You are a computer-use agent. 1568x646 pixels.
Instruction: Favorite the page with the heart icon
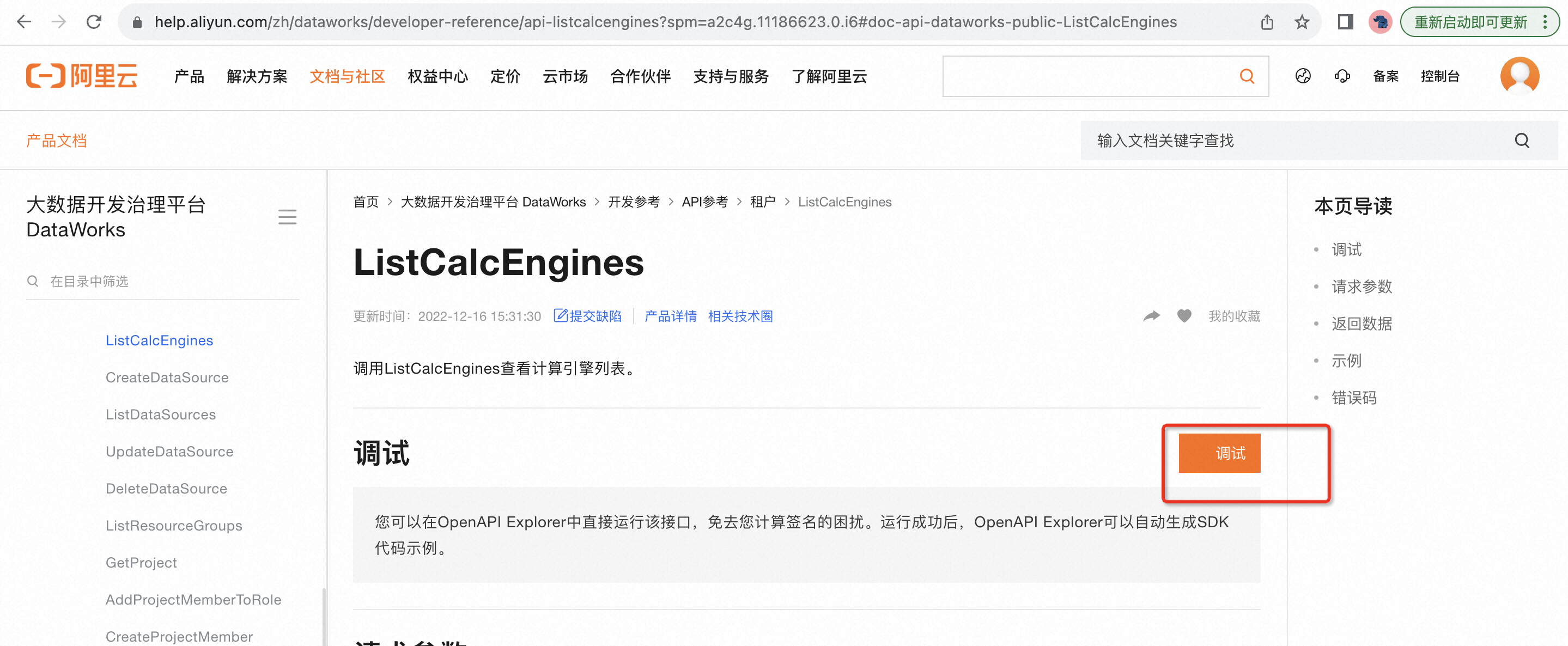(x=1184, y=316)
